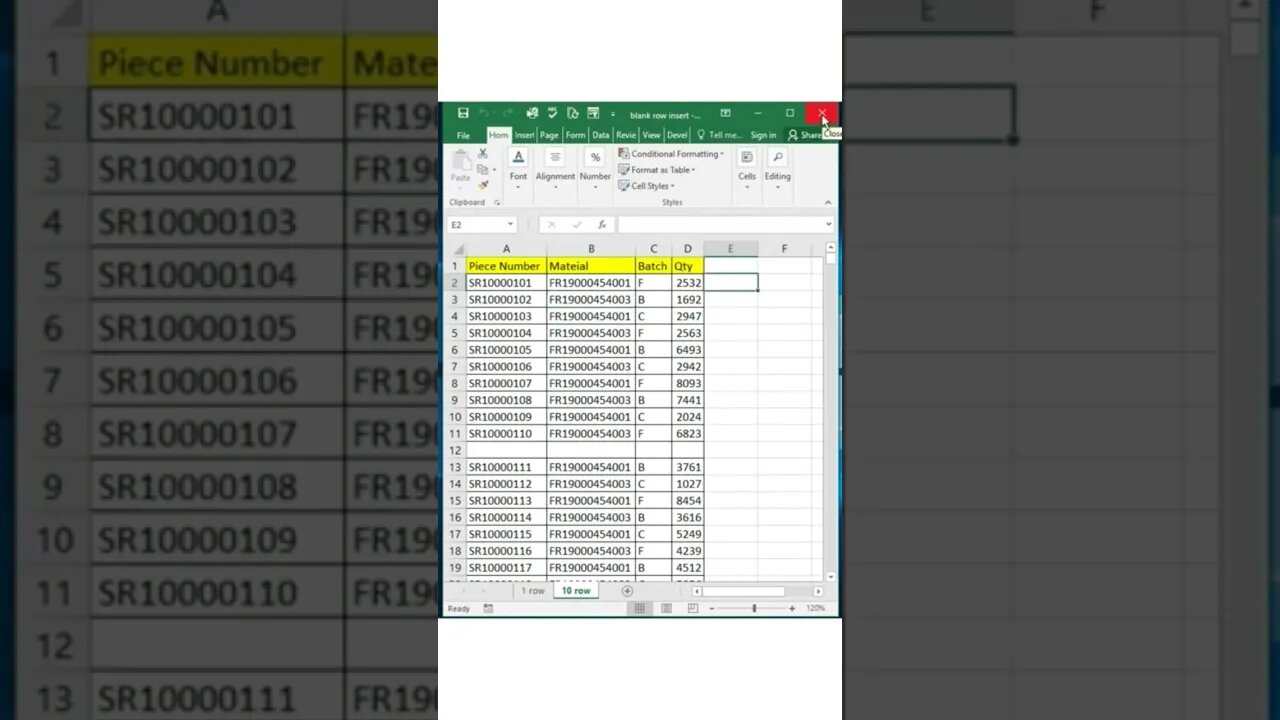
Task: Select column A header
Action: (x=506, y=249)
